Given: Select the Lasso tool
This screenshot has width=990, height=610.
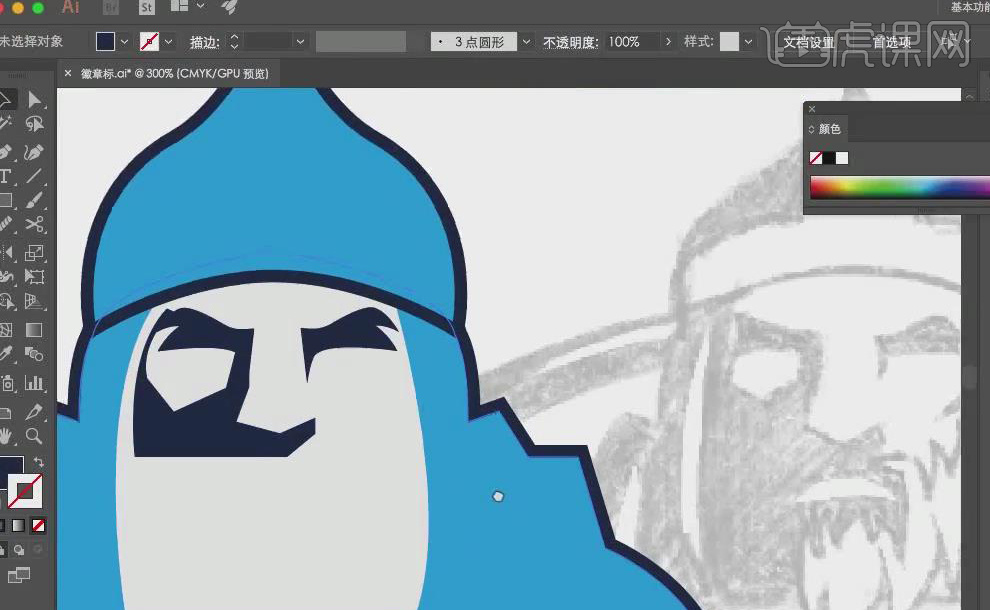Looking at the screenshot, I should 34,124.
